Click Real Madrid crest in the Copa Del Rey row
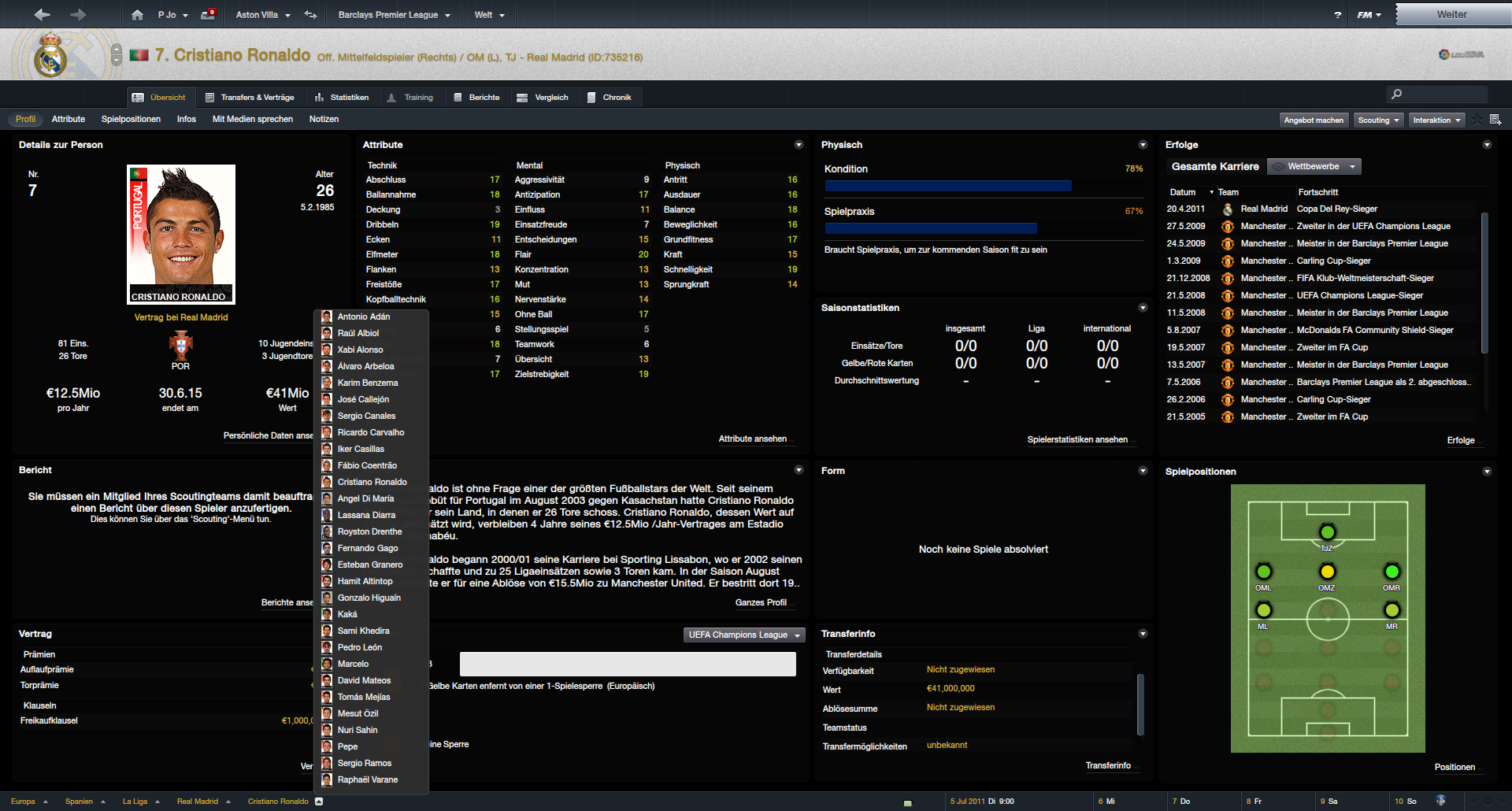 pos(1228,209)
